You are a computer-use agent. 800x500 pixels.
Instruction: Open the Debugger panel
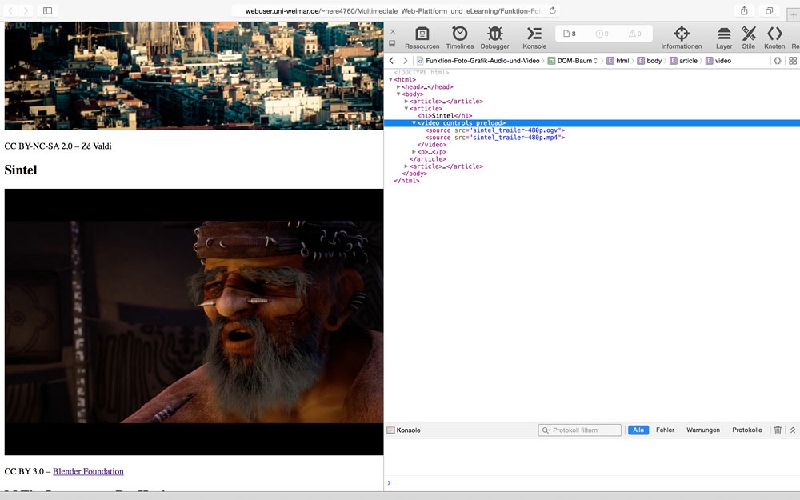click(495, 38)
